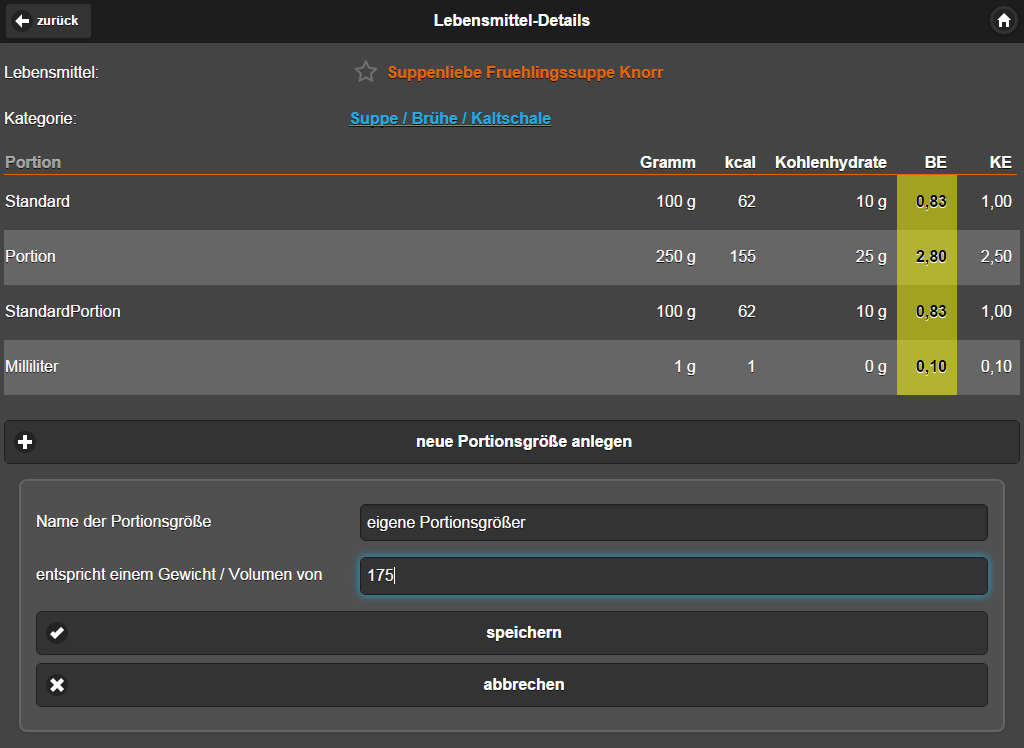
Task: Click the 0 g Kohlenhydrate value
Action: 876,366
